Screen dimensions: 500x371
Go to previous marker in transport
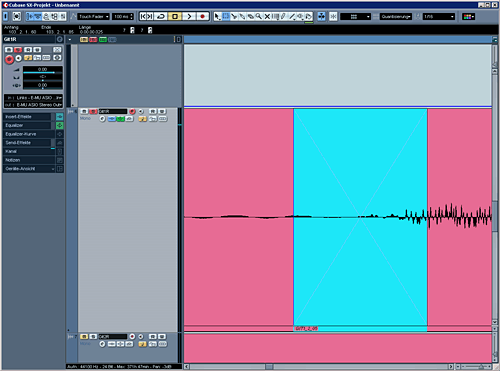pyautogui.click(x=143, y=16)
